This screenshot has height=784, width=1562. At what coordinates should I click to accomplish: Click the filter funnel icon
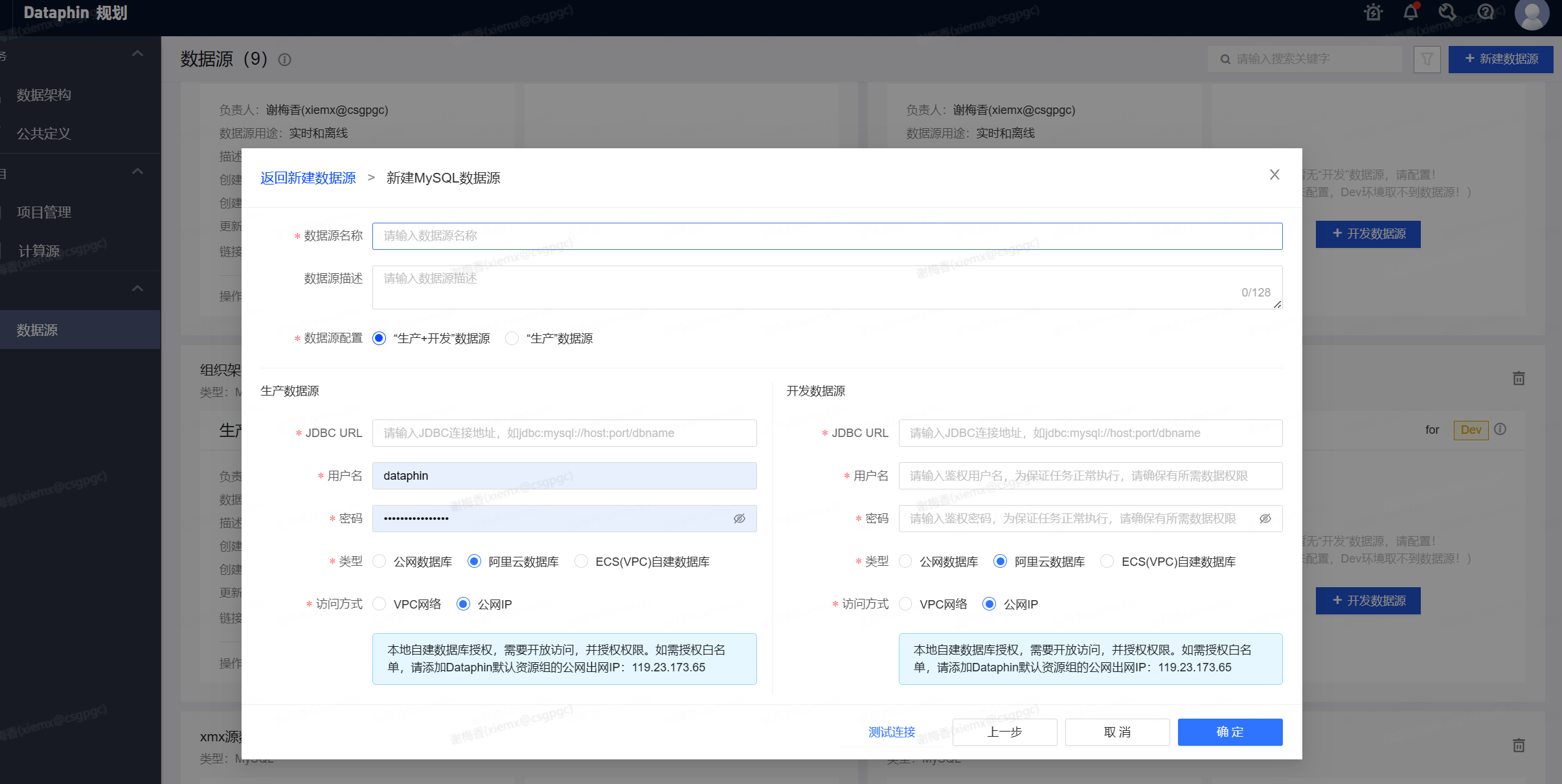pos(1427,59)
